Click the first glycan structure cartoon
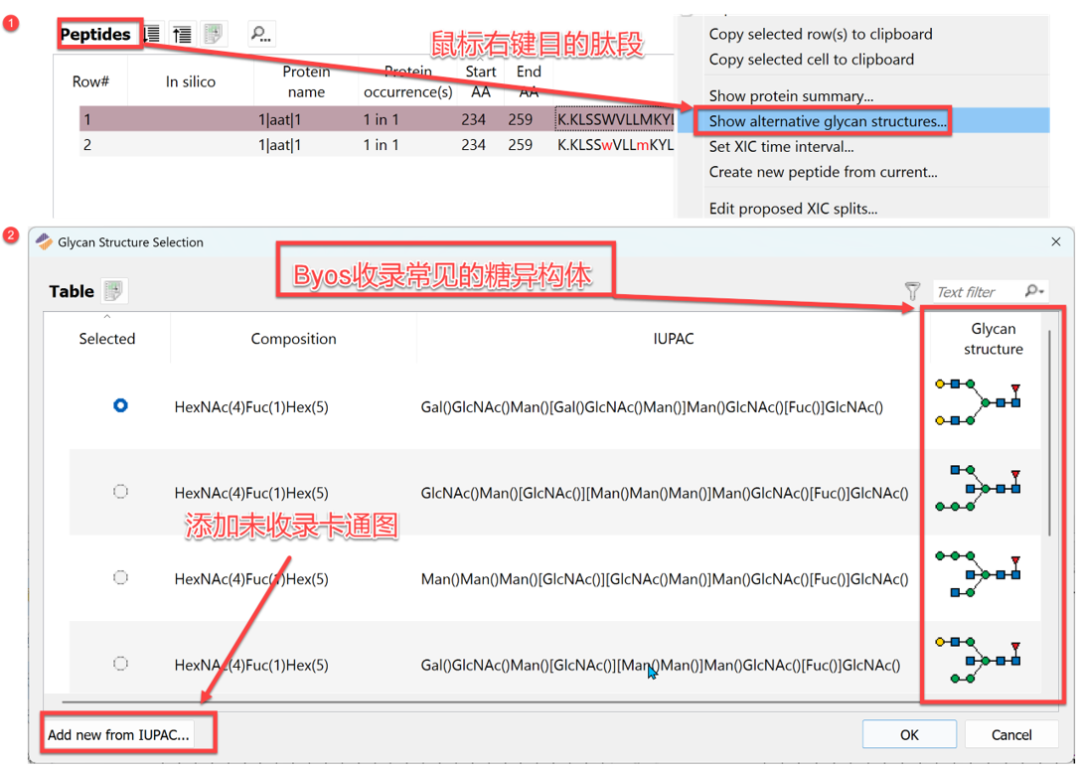 pos(979,403)
